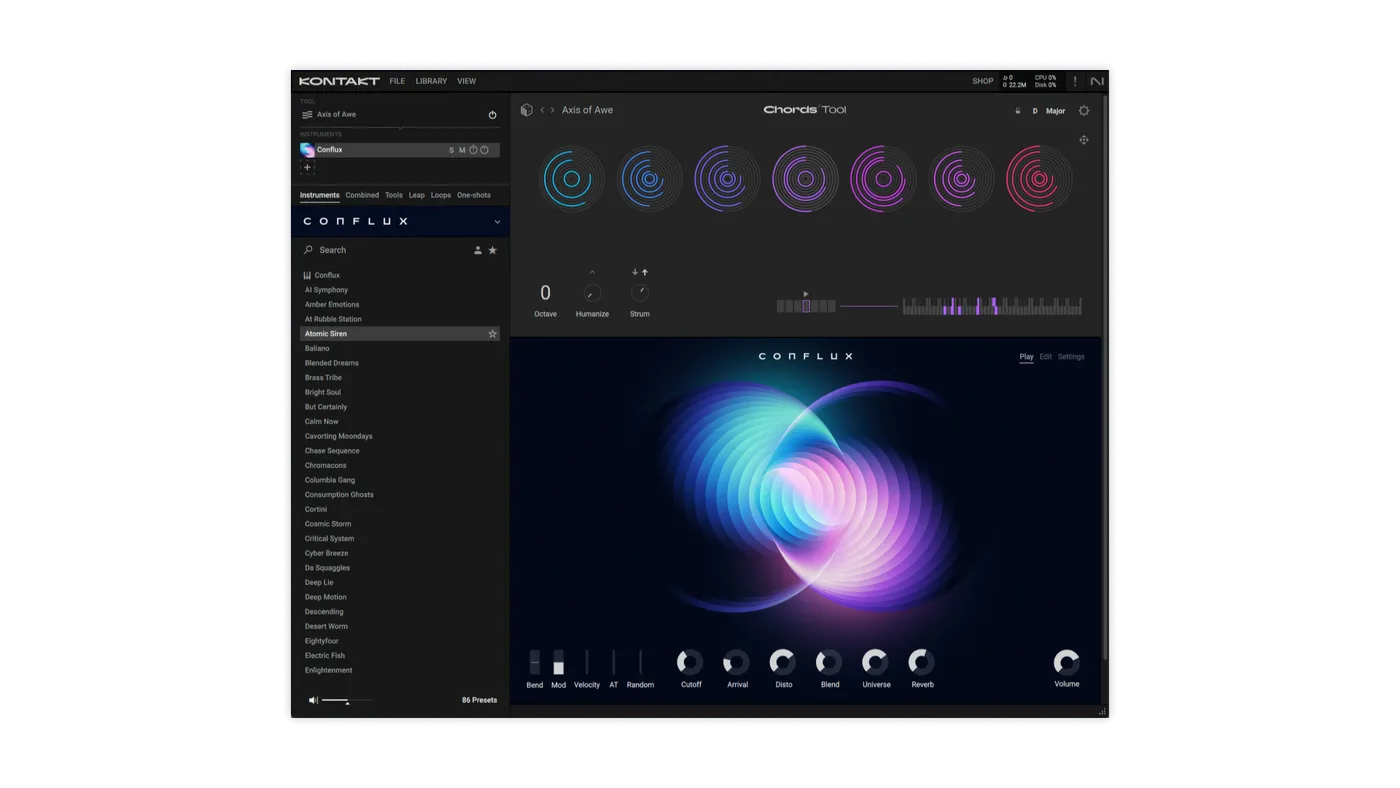Click the exclamation alert icon
1400x788 pixels.
click(1075, 81)
